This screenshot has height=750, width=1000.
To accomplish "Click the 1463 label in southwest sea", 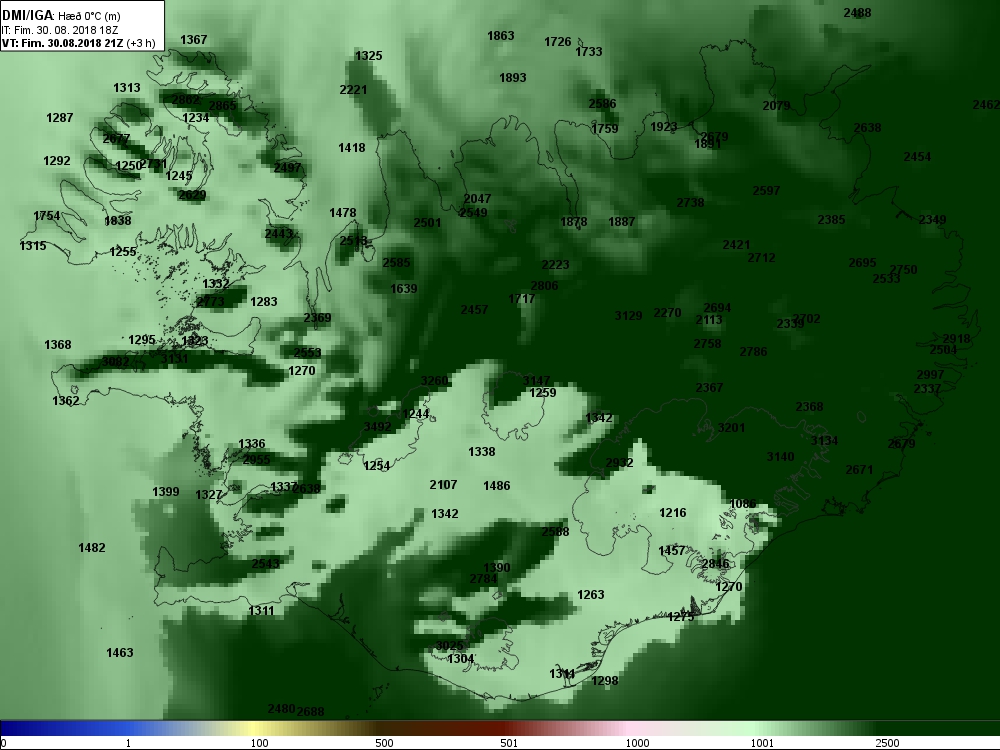I will point(120,653).
